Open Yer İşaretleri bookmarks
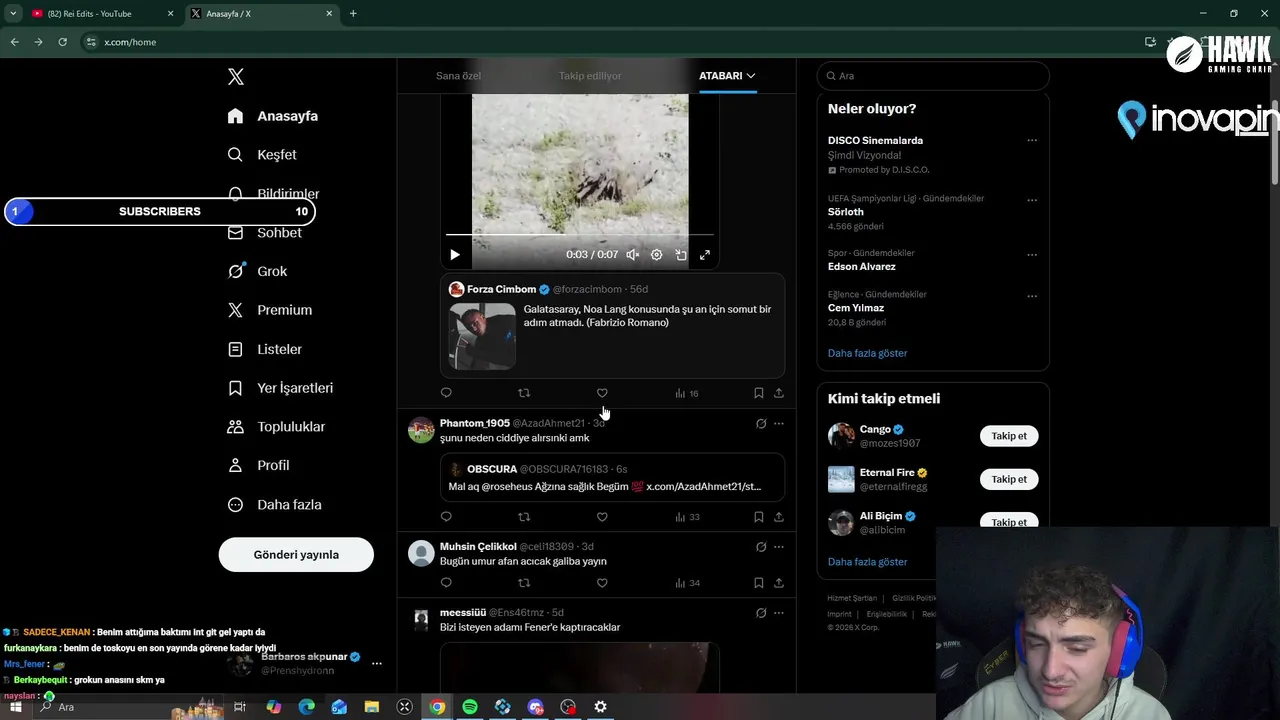The height and width of the screenshot is (720, 1280). 280,388
